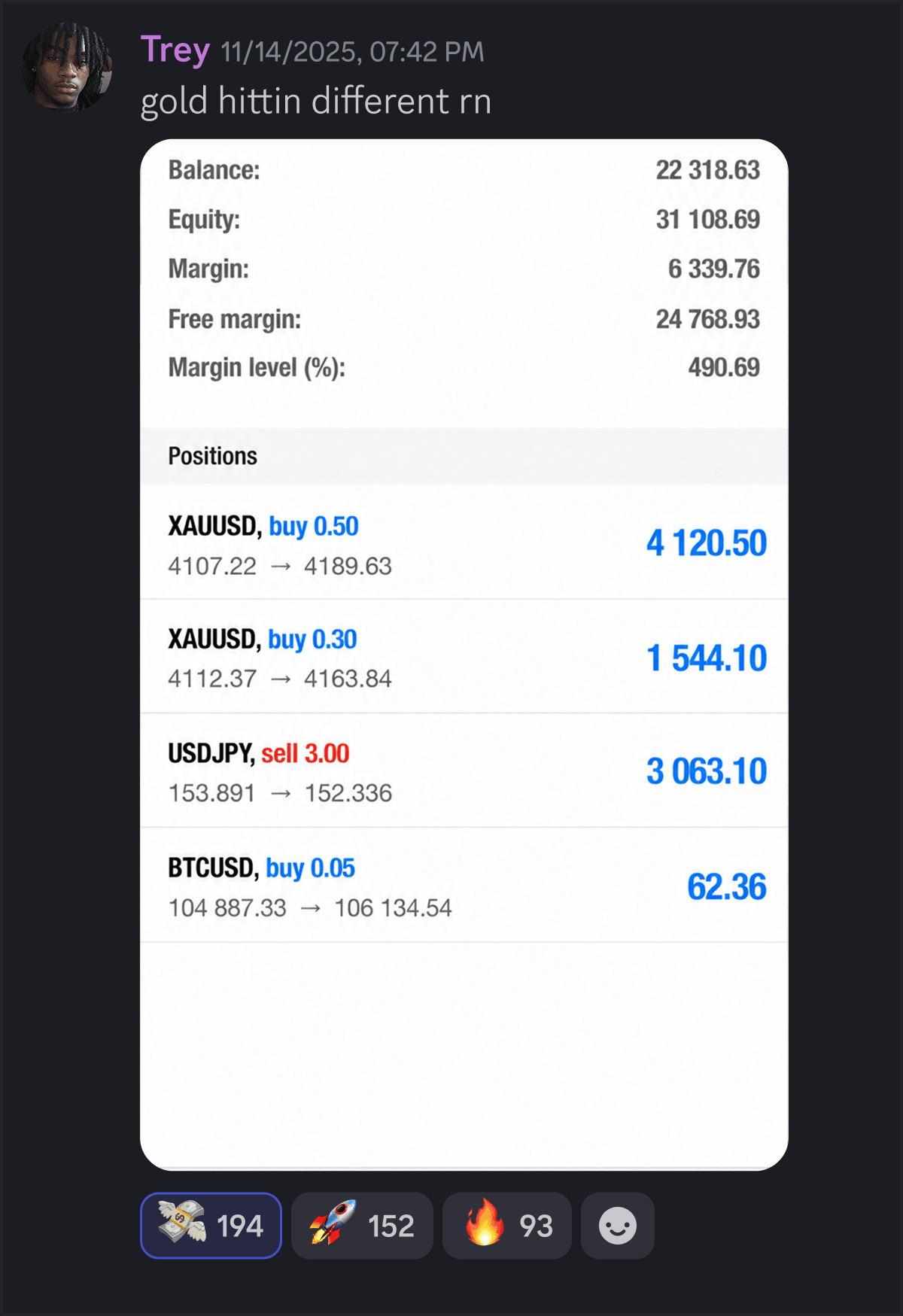Click the message text gold hittin different

(295, 101)
